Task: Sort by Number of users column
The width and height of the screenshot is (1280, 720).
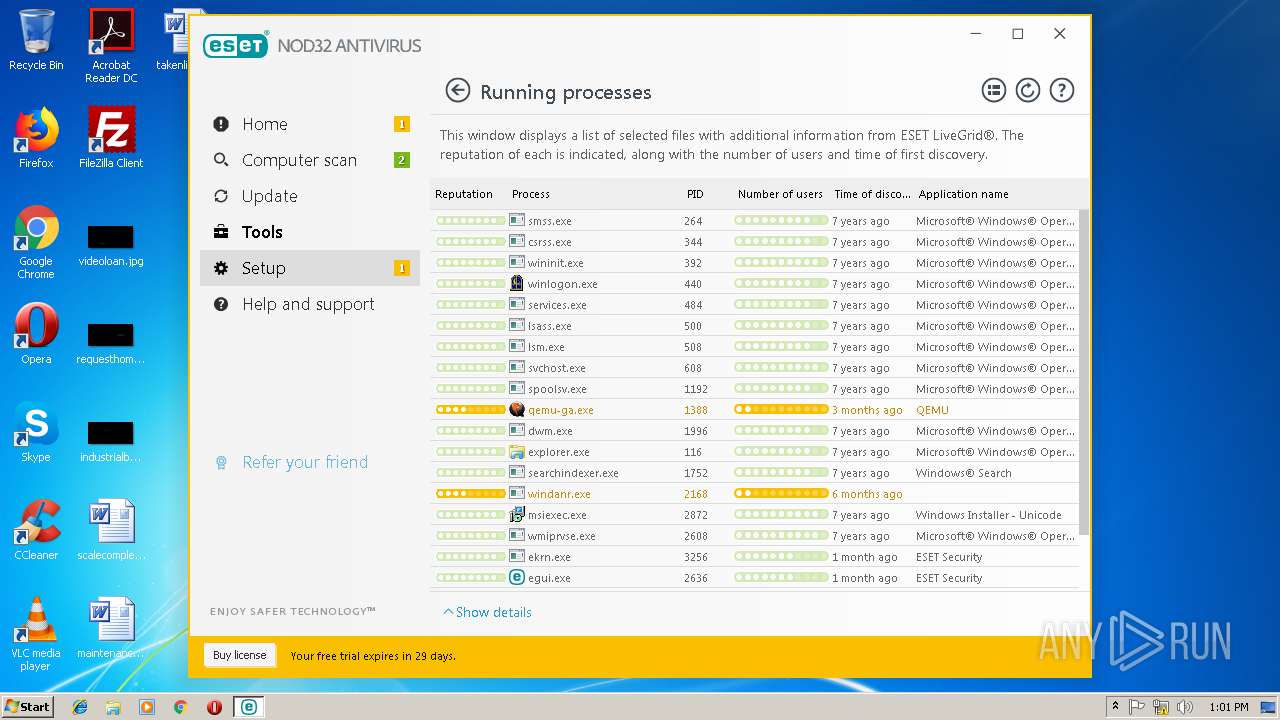Action: (780, 194)
